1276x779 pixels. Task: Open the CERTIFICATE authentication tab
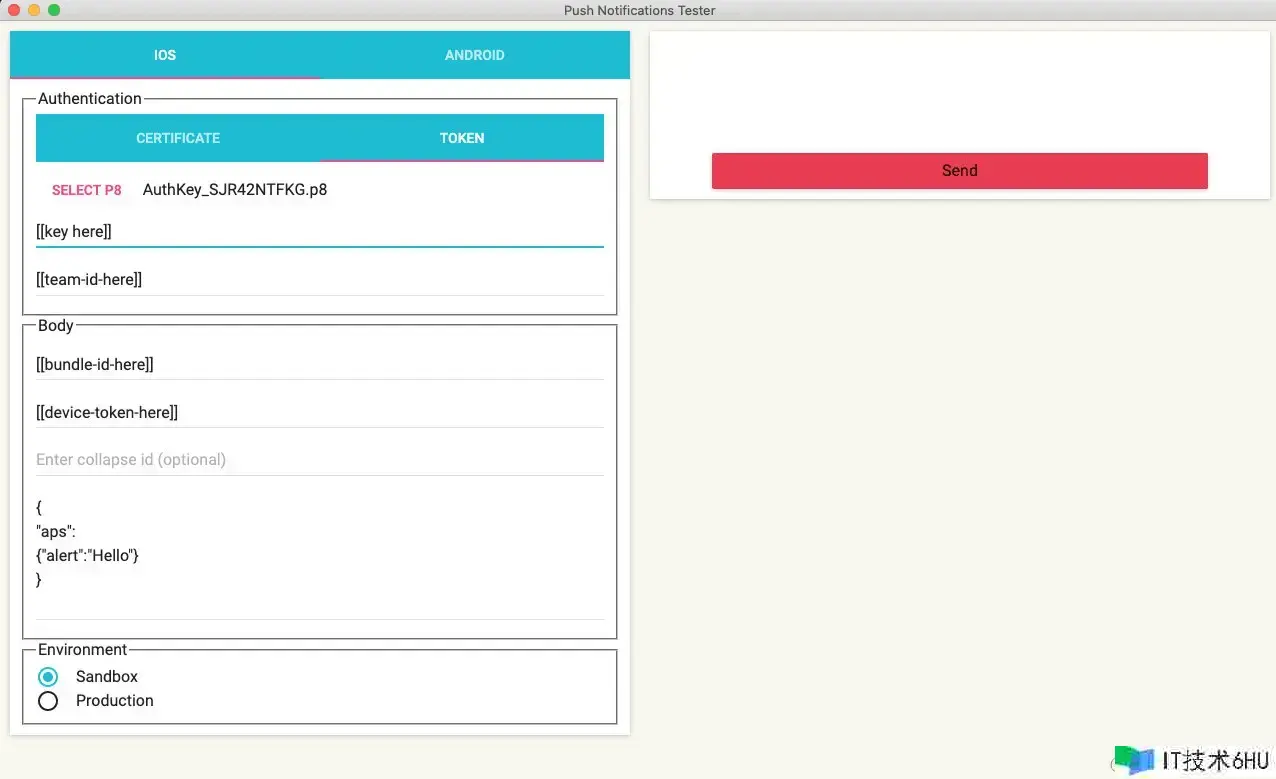pyautogui.click(x=178, y=138)
